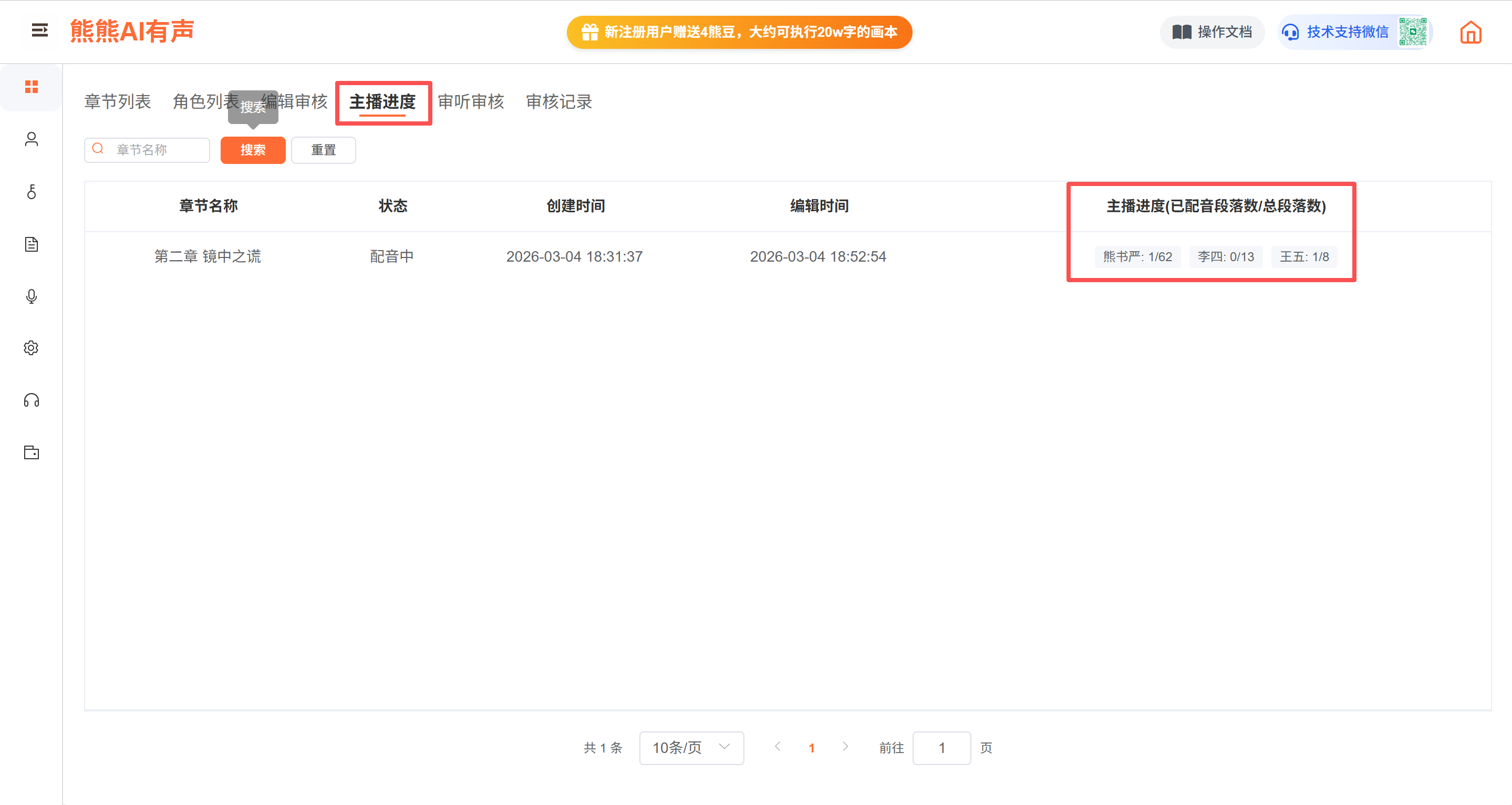Click the headphones sidebar icon
This screenshot has height=805, width=1512.
[31, 400]
